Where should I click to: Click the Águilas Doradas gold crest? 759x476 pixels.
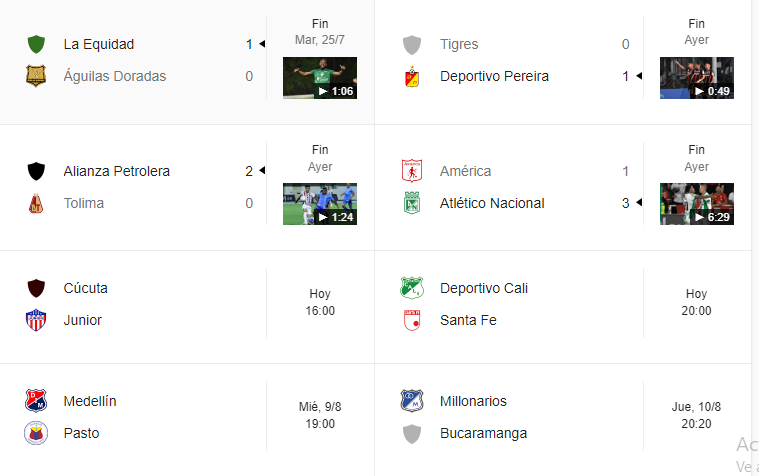click(x=36, y=76)
